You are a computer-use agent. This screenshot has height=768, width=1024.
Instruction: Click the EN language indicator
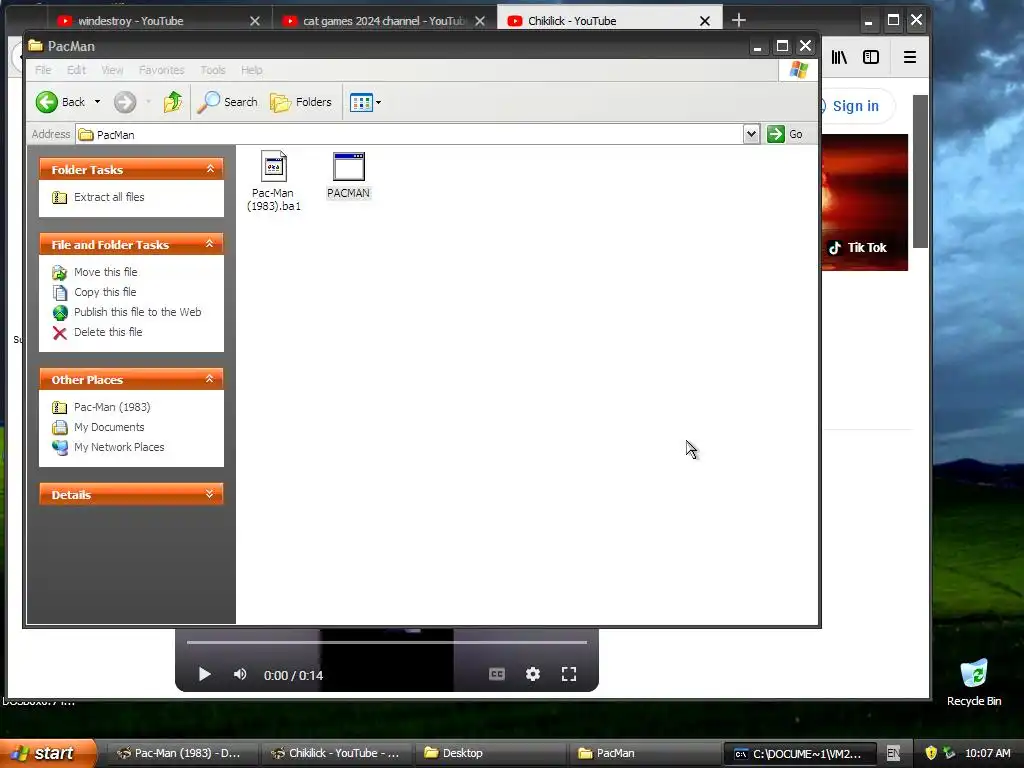[893, 754]
